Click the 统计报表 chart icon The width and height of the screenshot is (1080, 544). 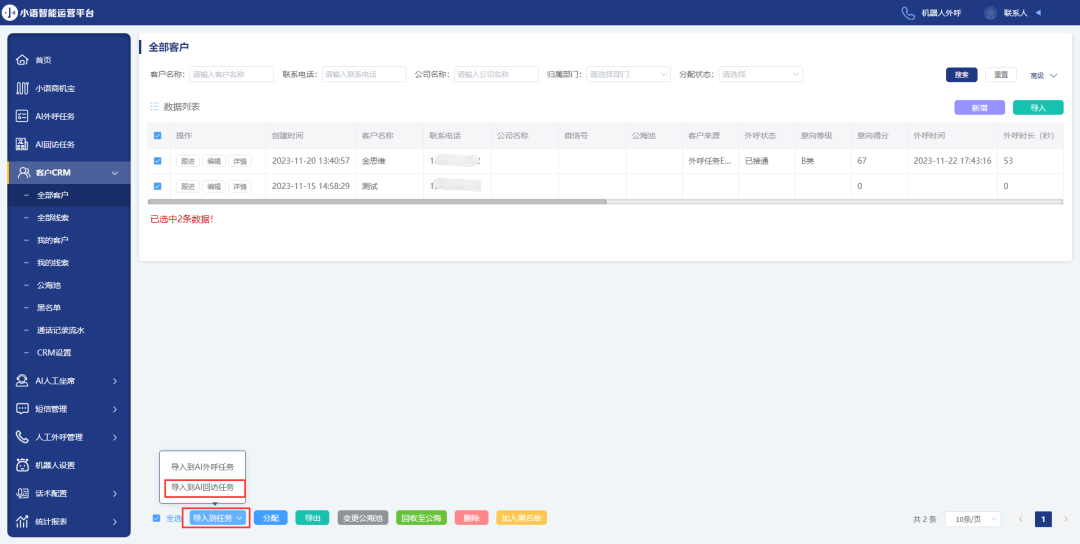[x=22, y=521]
